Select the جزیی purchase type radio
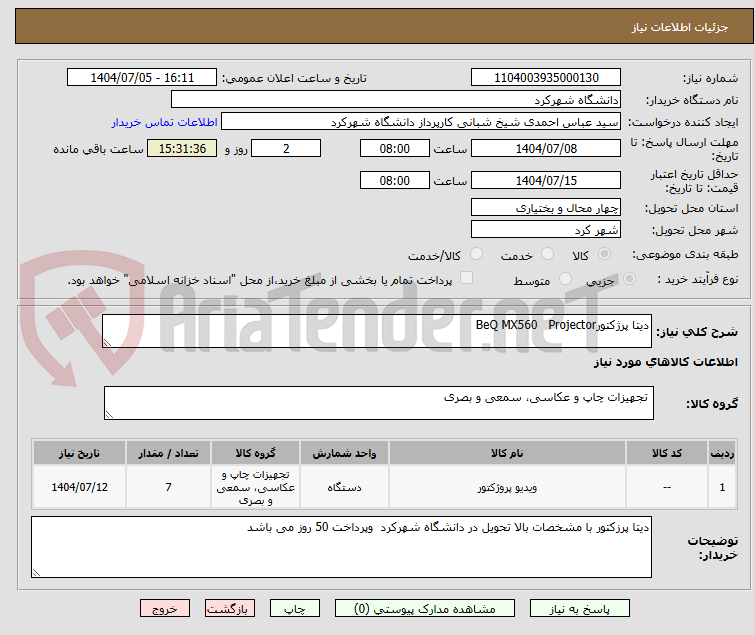This screenshot has width=755, height=635. [x=629, y=279]
